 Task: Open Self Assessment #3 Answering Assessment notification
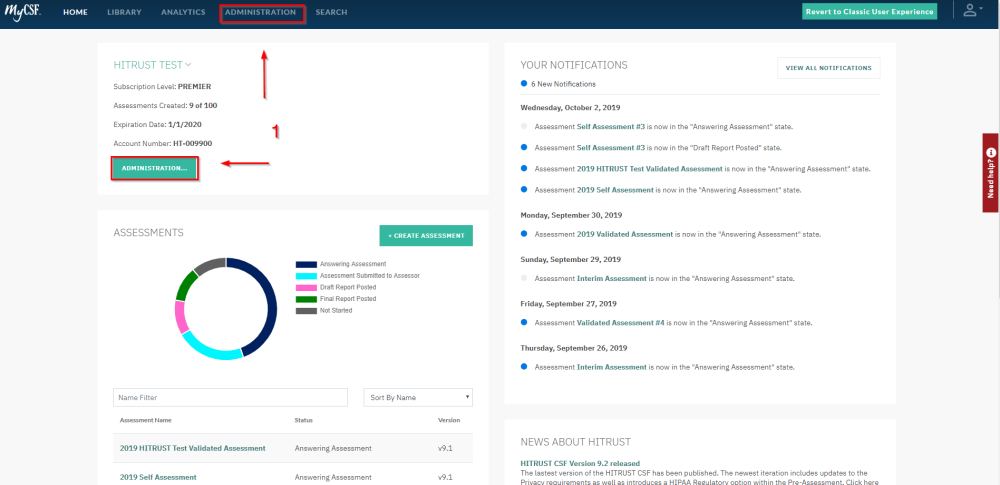tap(610, 126)
